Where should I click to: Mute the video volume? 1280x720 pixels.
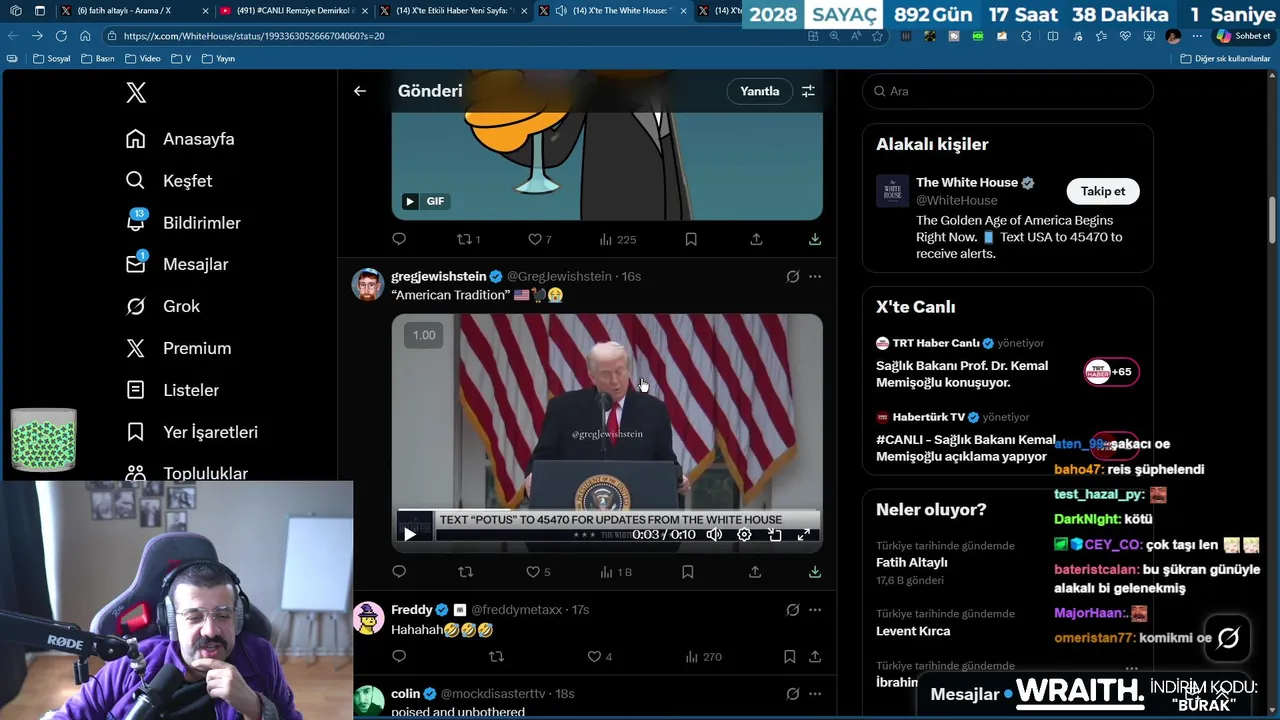714,535
